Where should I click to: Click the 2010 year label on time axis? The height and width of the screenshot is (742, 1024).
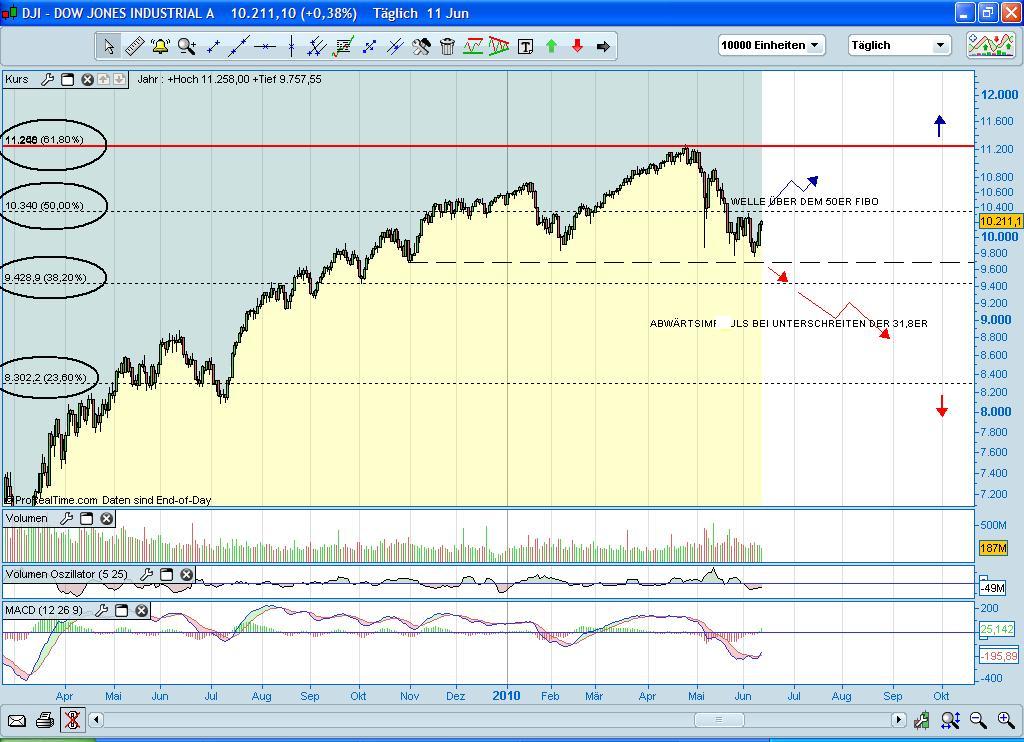click(506, 696)
